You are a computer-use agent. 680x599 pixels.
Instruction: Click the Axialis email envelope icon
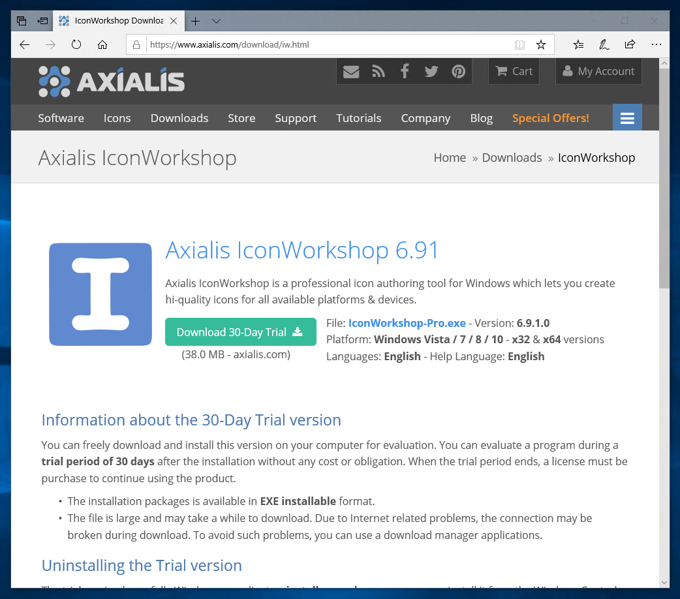click(x=351, y=72)
